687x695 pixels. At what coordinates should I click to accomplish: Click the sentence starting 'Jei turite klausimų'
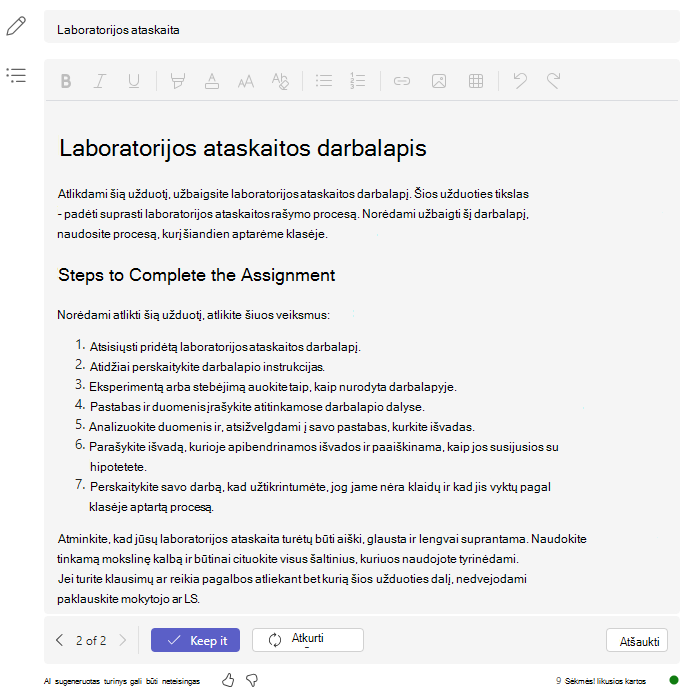(292, 589)
